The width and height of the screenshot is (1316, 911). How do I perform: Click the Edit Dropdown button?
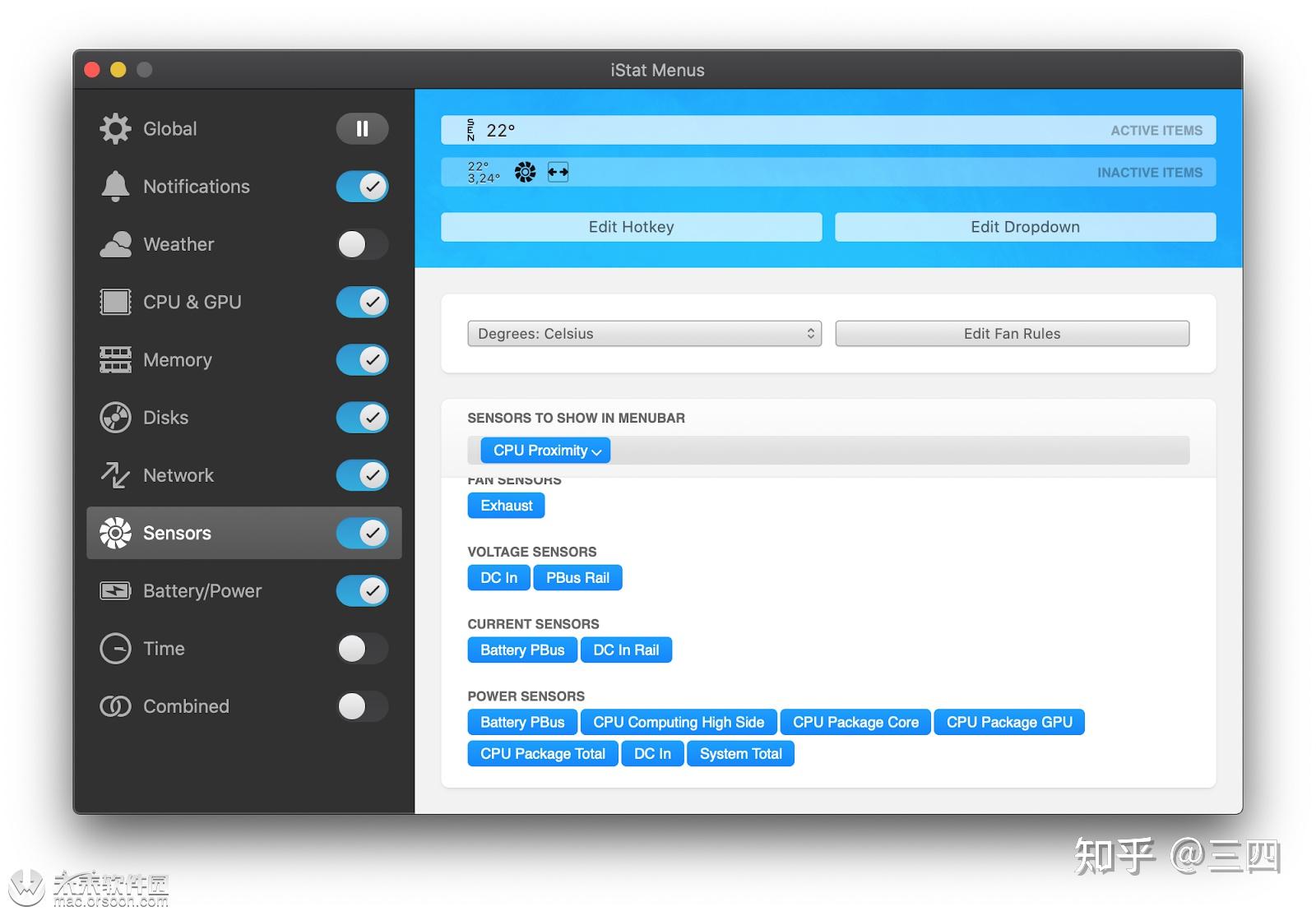(x=1025, y=227)
